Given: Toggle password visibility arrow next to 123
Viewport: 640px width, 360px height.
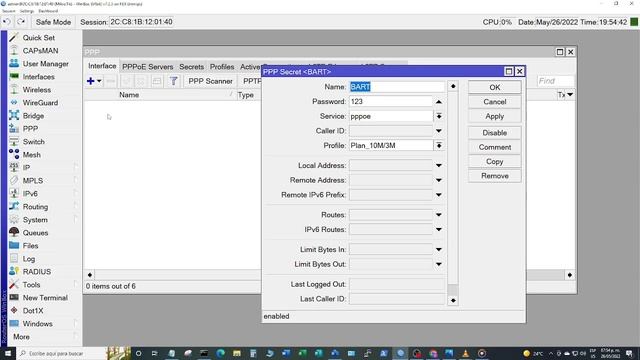Looking at the screenshot, I should click(439, 102).
